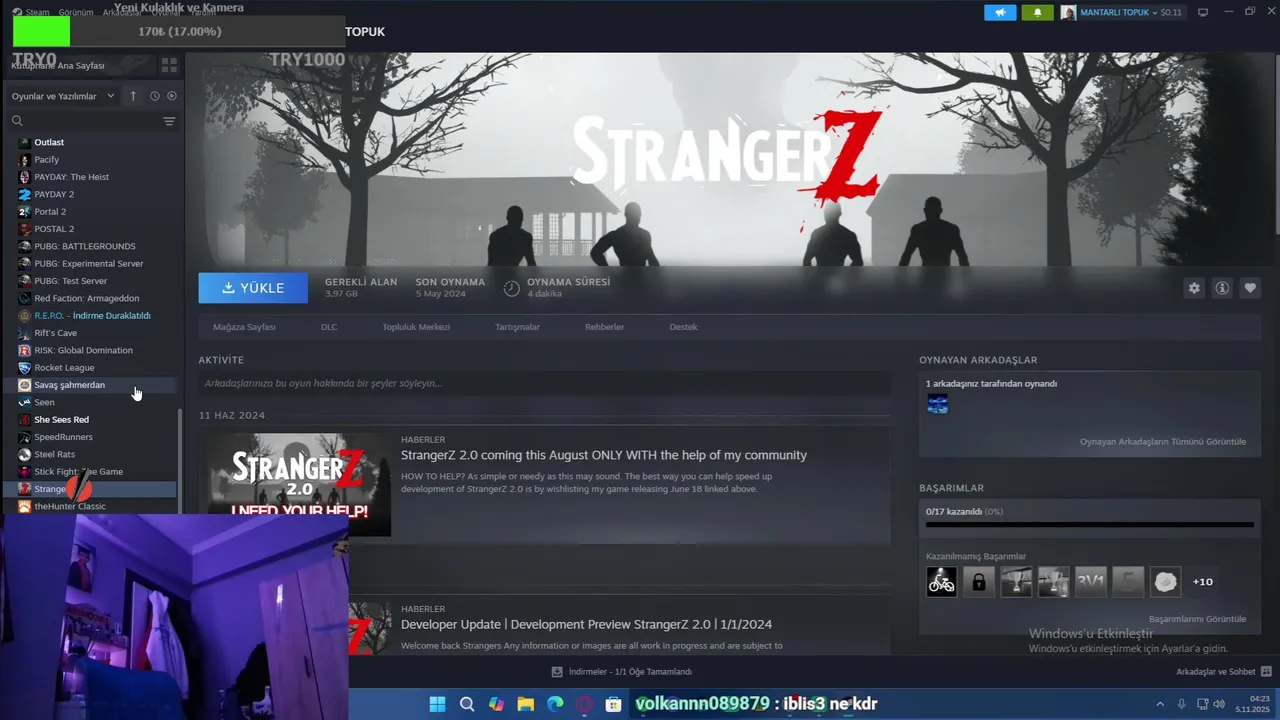This screenshot has height=720, width=1280.
Task: Click achievements progress bar 0/17
Action: coord(1089,524)
